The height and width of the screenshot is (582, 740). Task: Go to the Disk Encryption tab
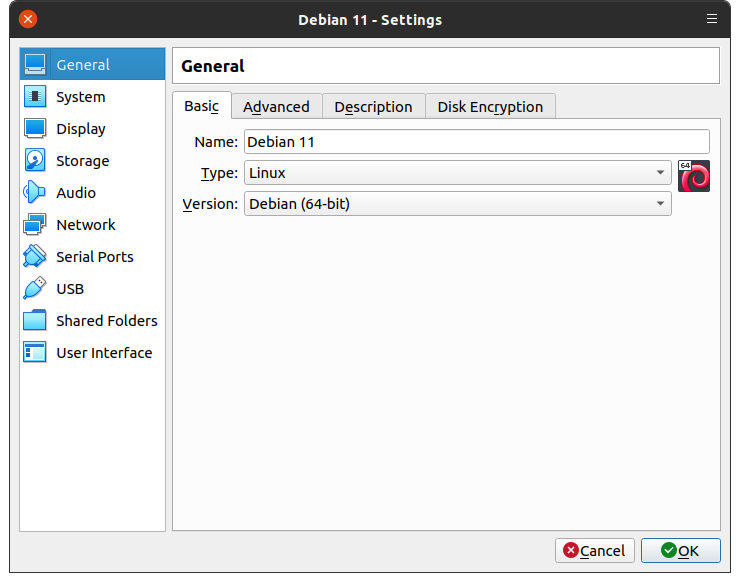[x=490, y=107]
